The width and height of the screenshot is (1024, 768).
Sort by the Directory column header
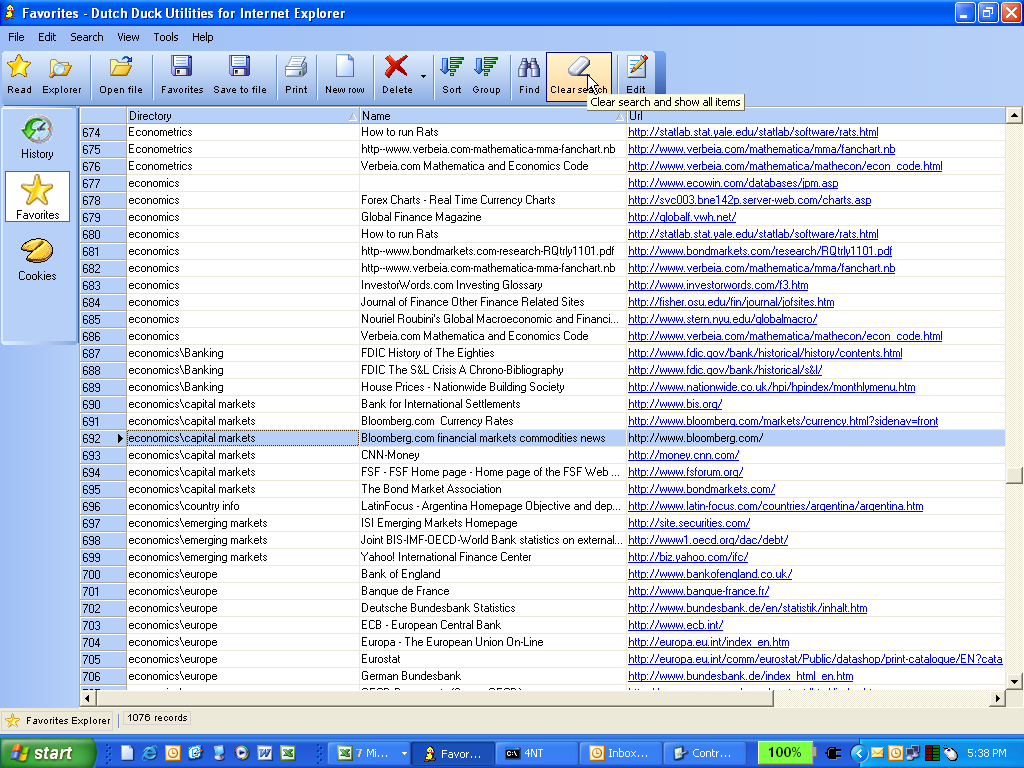click(242, 116)
